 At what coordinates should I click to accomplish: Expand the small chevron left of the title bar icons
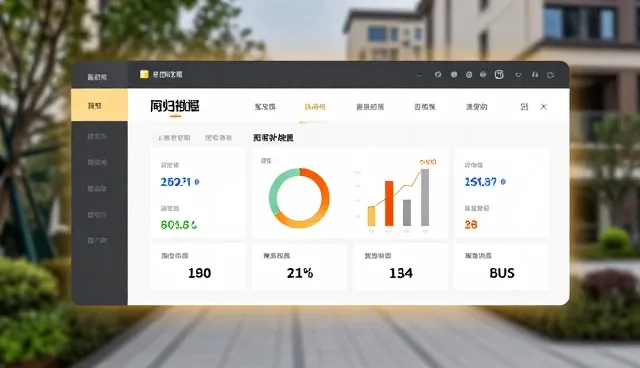coord(419,75)
